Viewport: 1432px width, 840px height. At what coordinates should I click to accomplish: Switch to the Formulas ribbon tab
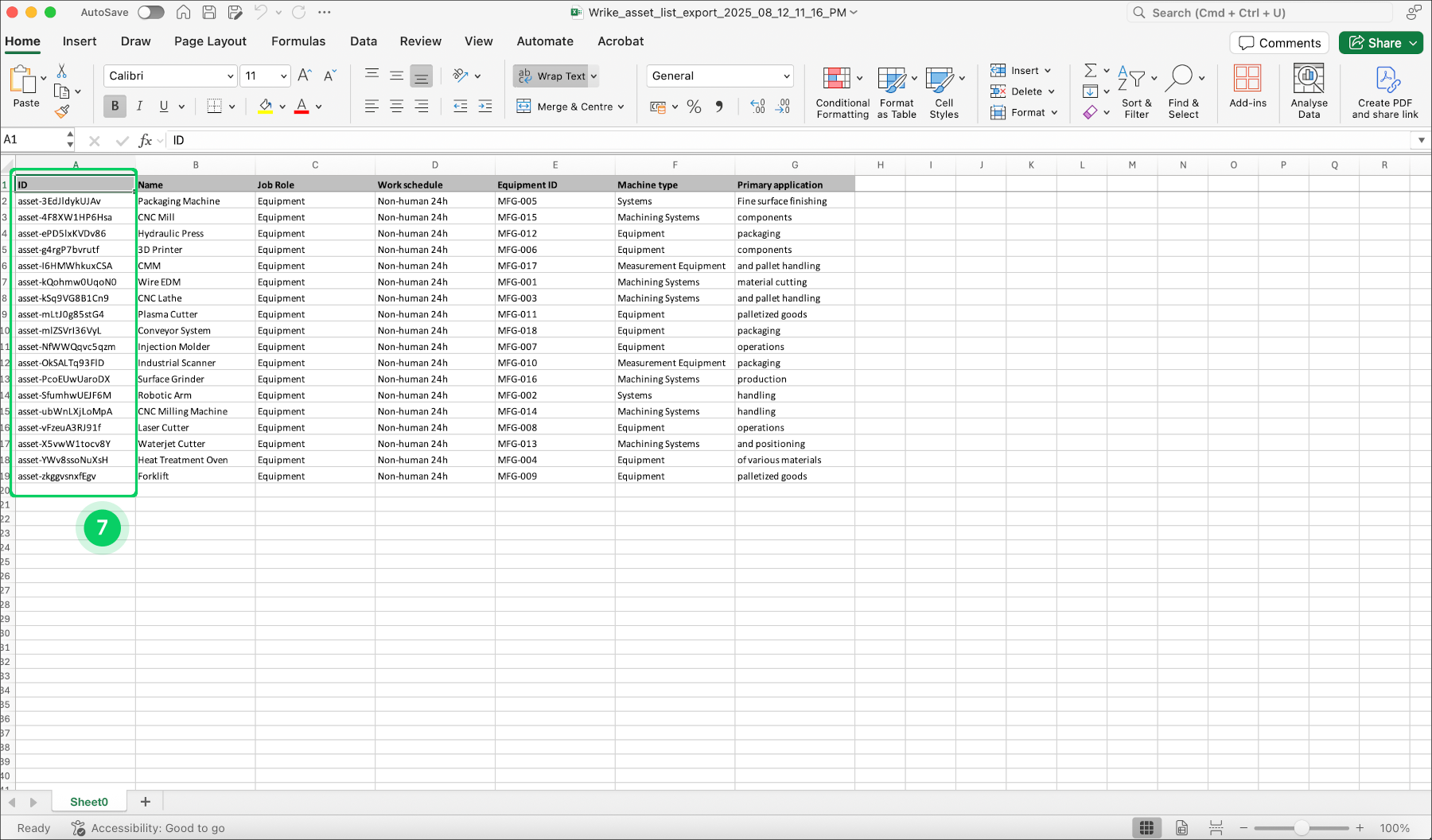[298, 41]
